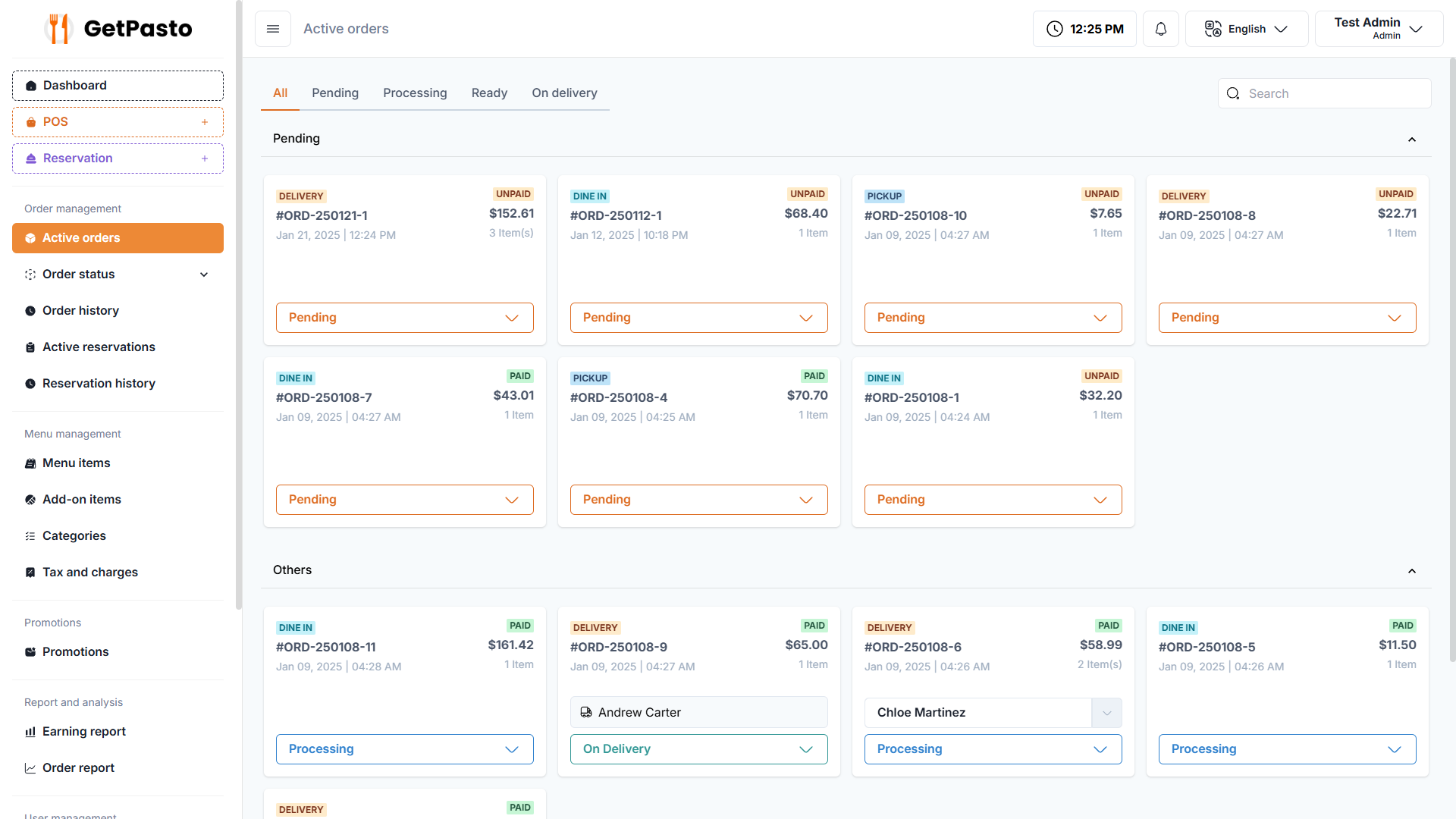
Task: Switch to the Processing tab
Action: [415, 93]
